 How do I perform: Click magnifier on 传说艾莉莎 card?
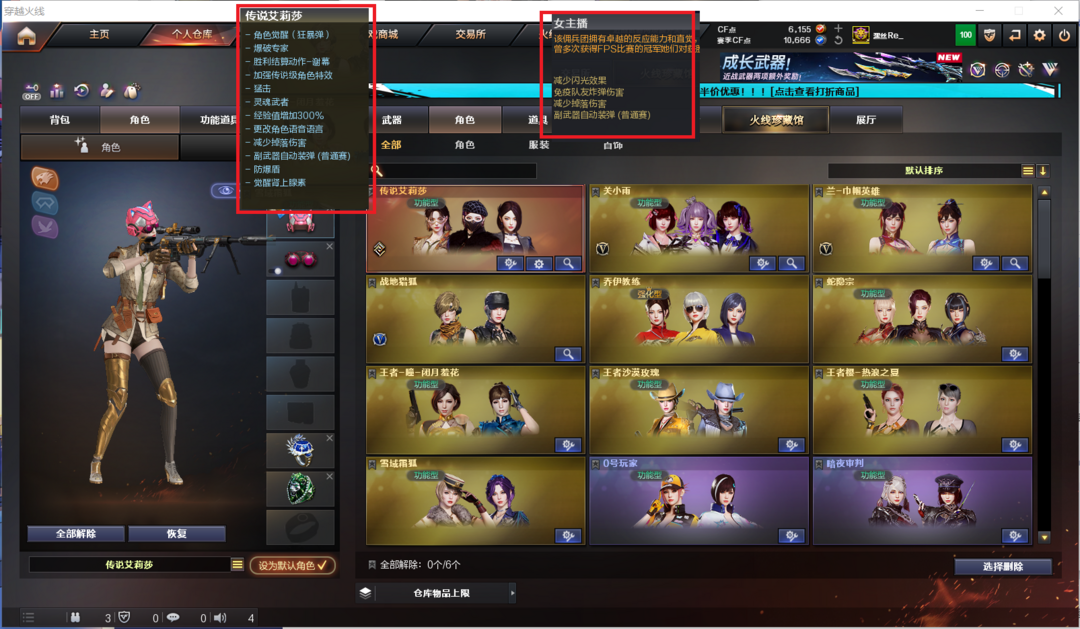click(568, 263)
